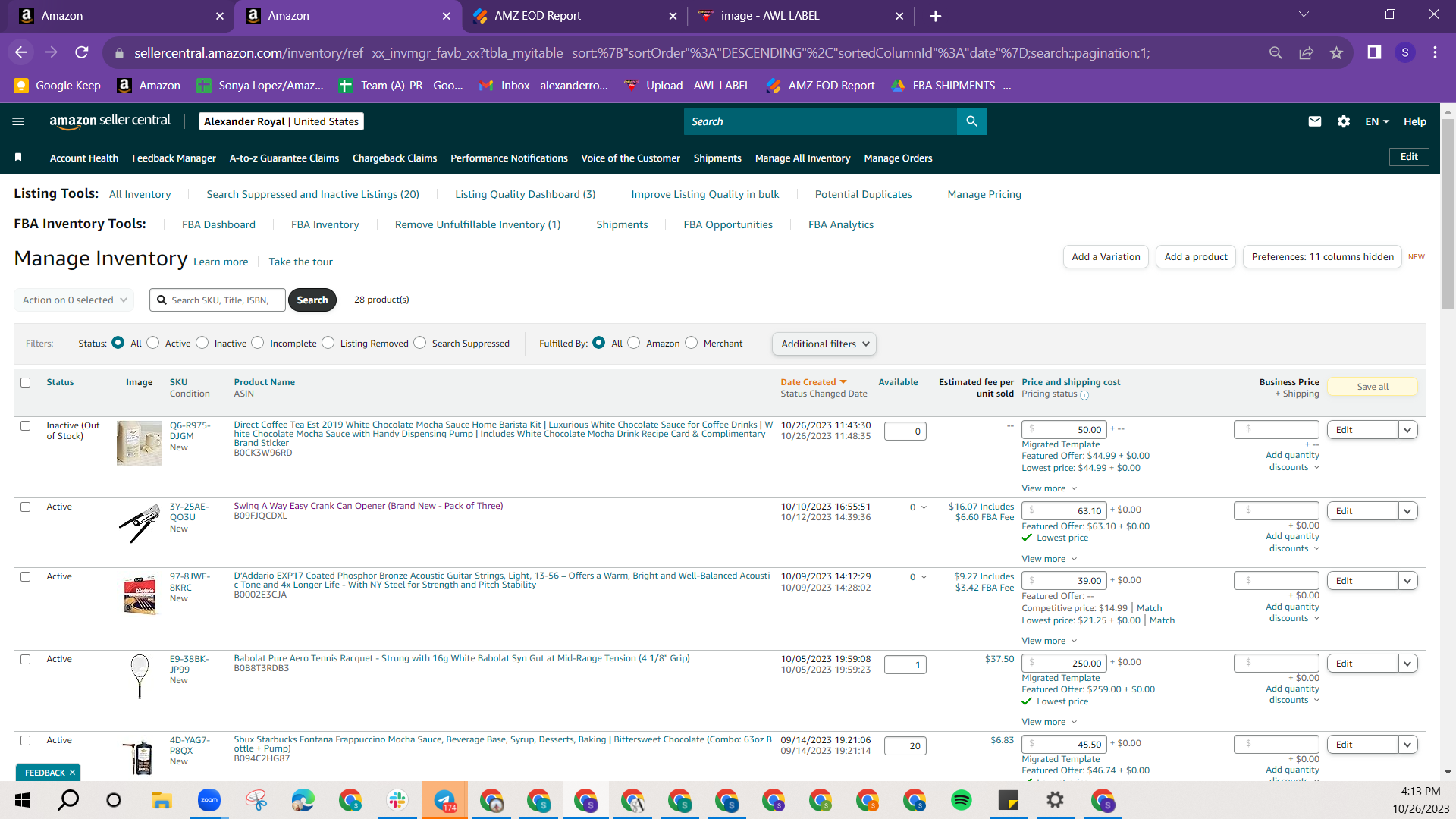The image size is (1456, 819).
Task: Expand View more for the D'Addario listing
Action: 1049,641
